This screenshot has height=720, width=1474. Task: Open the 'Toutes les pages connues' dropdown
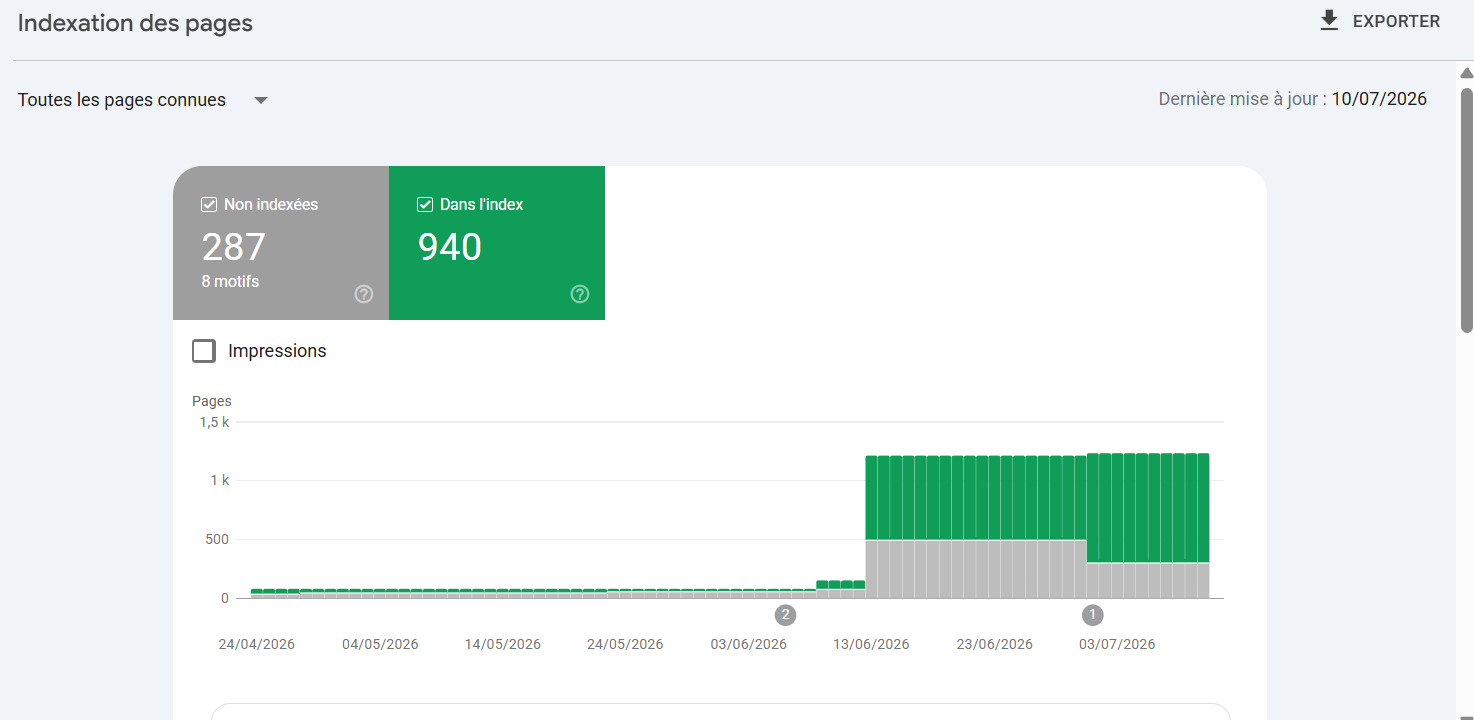click(144, 100)
